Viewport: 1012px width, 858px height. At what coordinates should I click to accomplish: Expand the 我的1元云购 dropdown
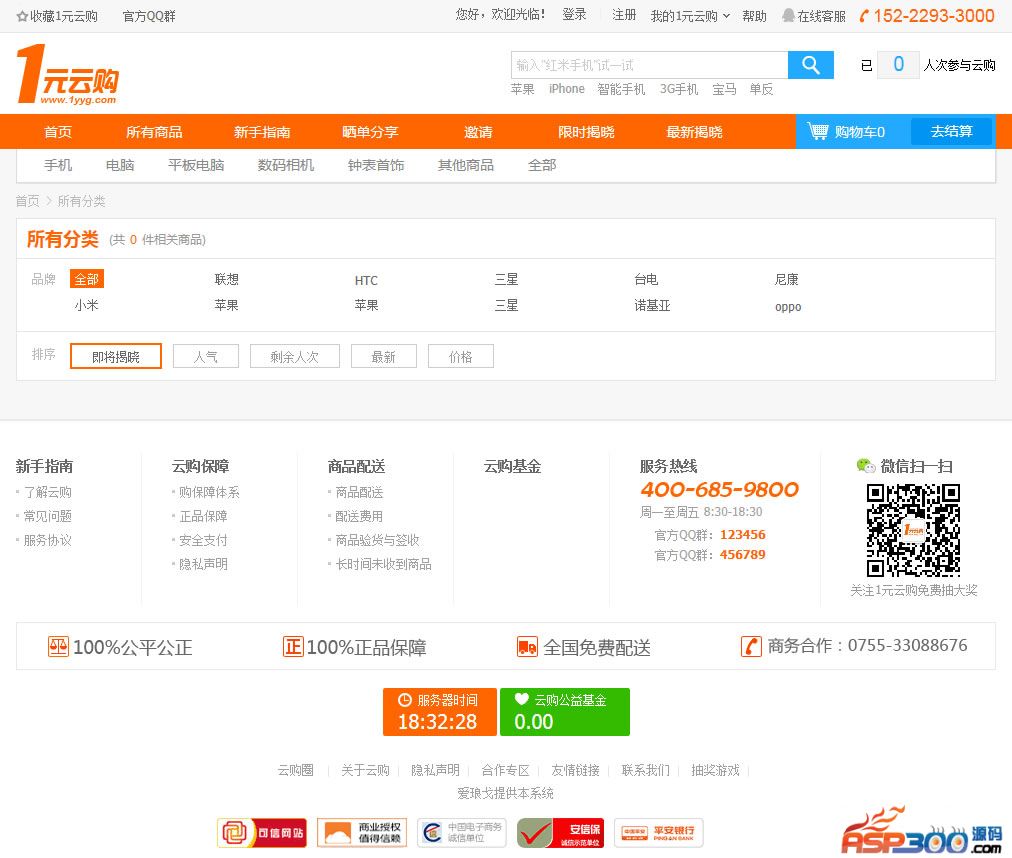690,16
